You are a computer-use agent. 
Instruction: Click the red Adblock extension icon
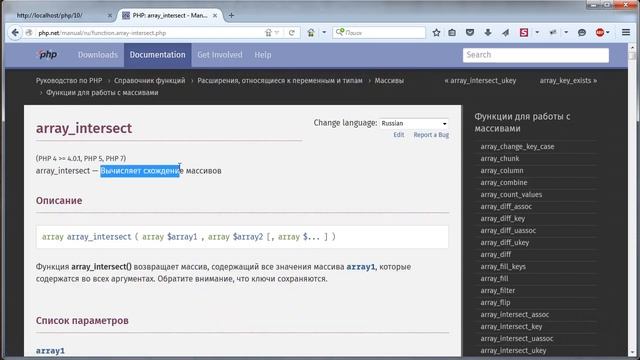coord(600,33)
